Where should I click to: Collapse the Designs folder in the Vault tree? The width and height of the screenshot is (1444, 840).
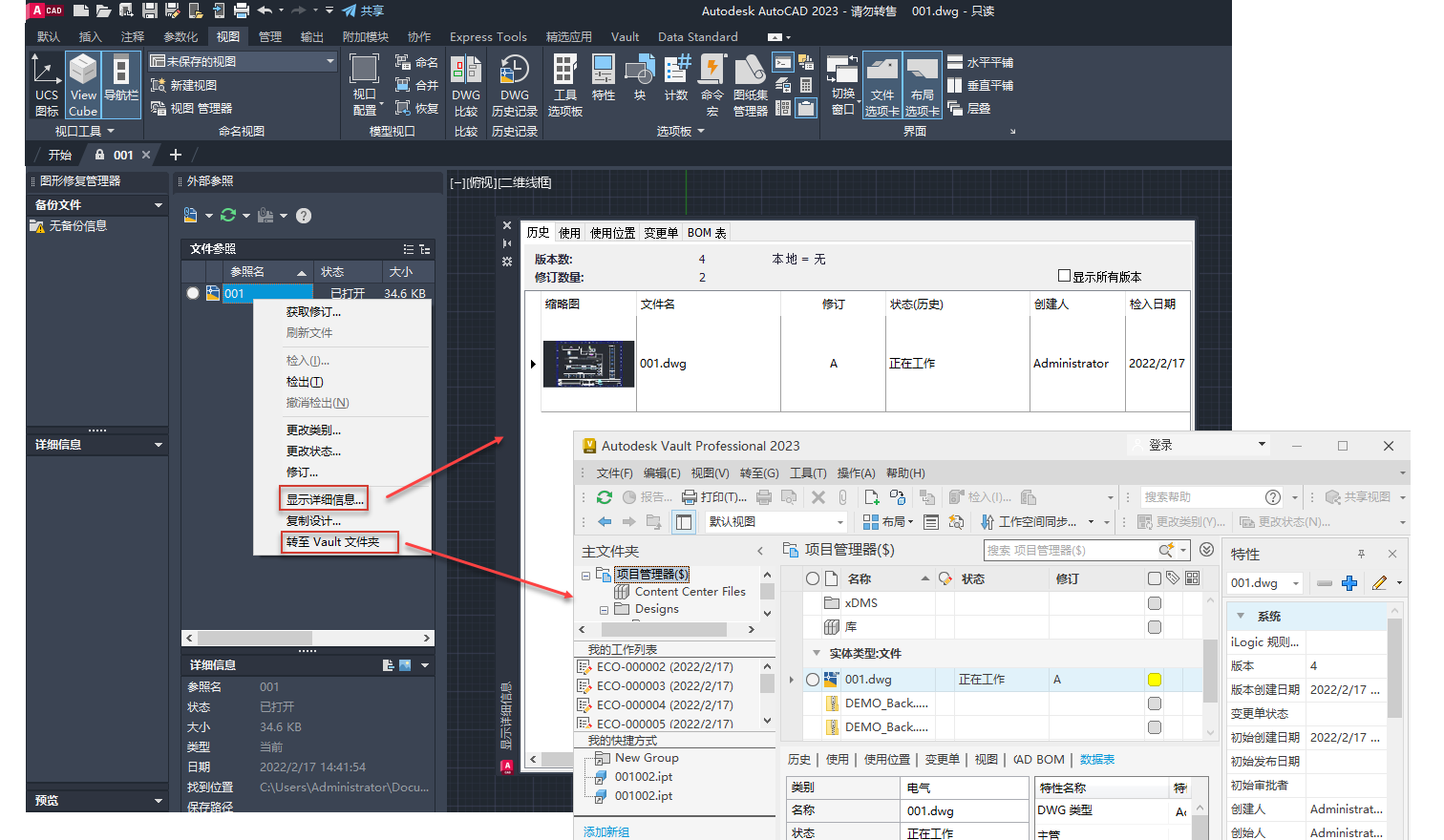point(604,610)
